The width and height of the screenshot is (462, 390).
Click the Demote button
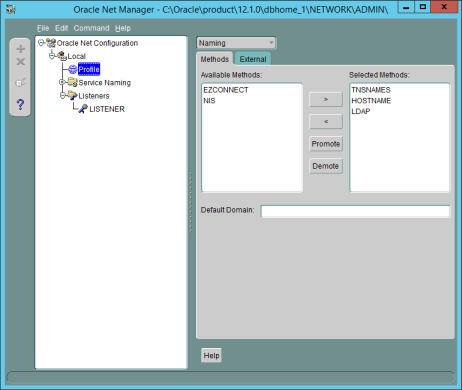pyautogui.click(x=326, y=166)
